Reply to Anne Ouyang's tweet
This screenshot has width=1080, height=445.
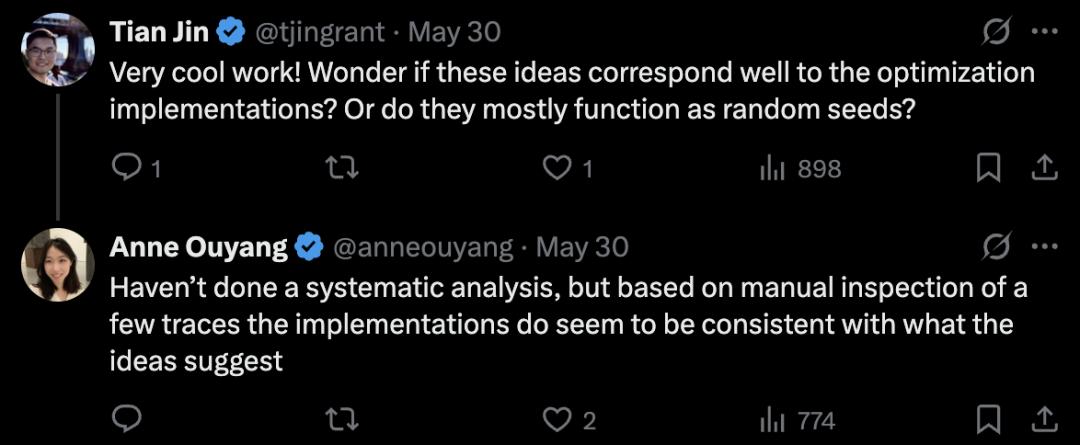click(125, 419)
